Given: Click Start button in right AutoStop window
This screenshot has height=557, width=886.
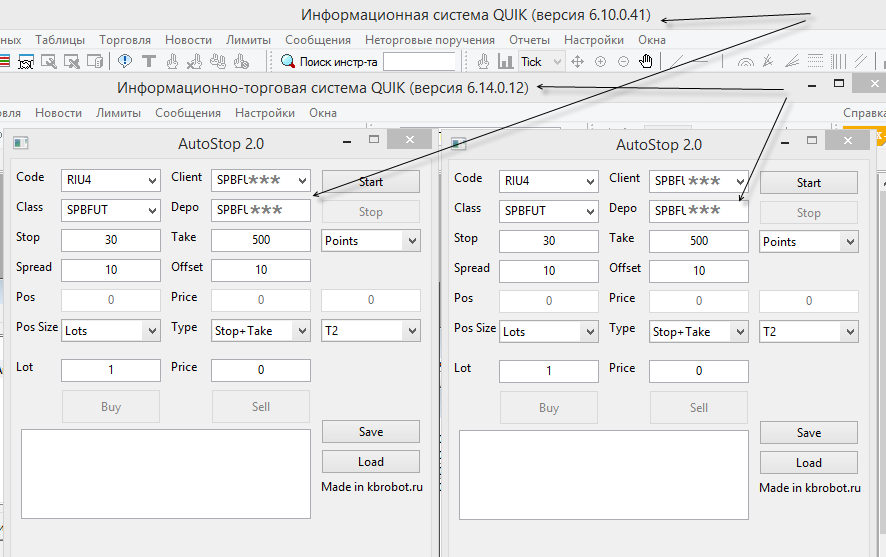Looking at the screenshot, I should (809, 182).
